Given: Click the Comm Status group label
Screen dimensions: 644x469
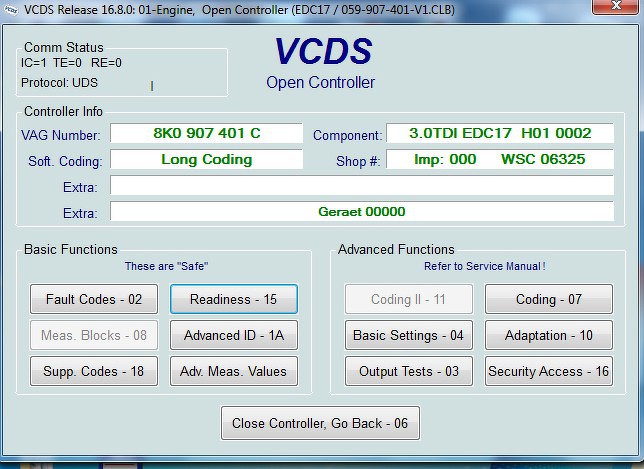Looking at the screenshot, I should point(64,47).
